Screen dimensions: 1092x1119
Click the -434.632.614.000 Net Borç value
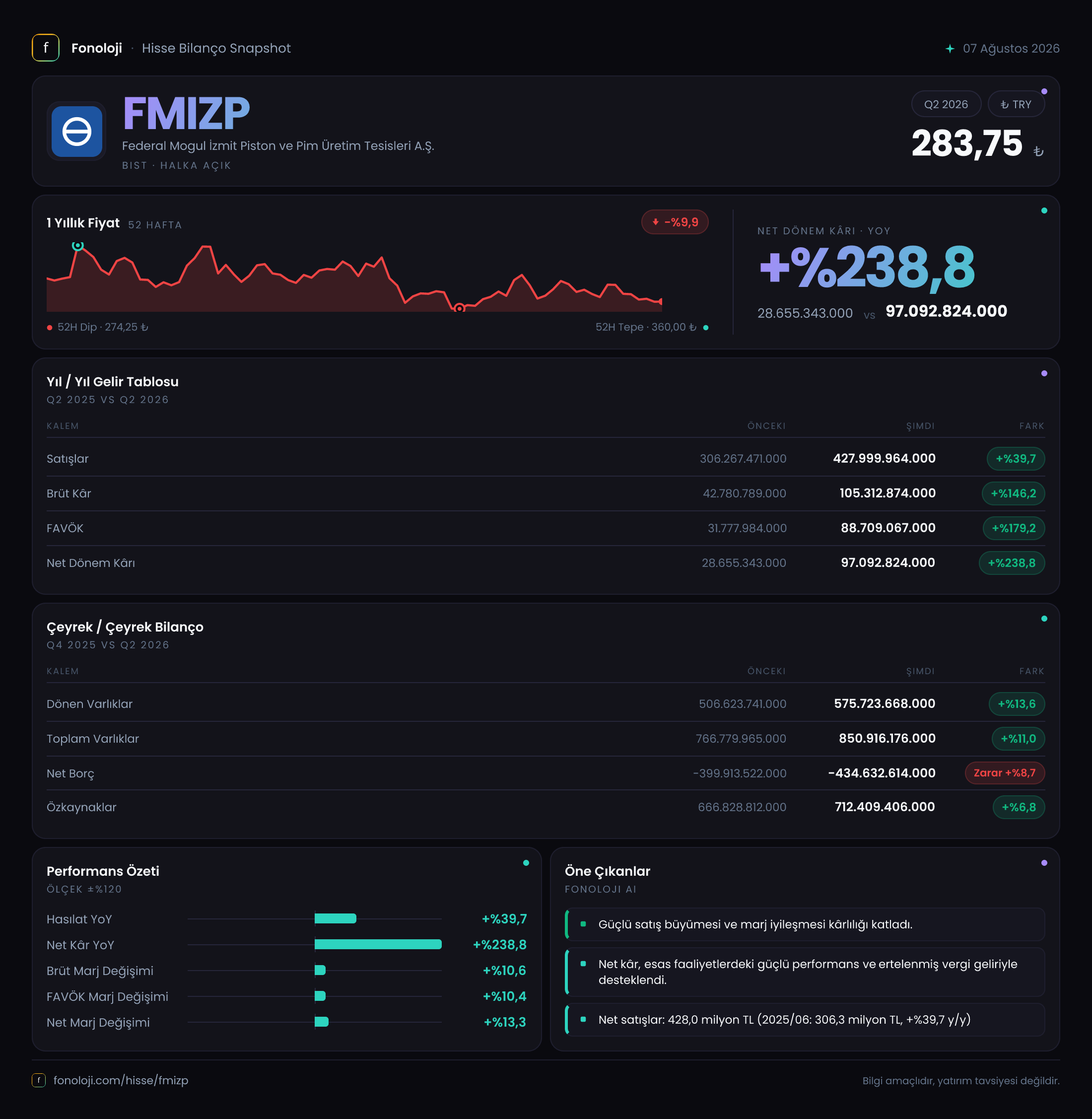882,773
